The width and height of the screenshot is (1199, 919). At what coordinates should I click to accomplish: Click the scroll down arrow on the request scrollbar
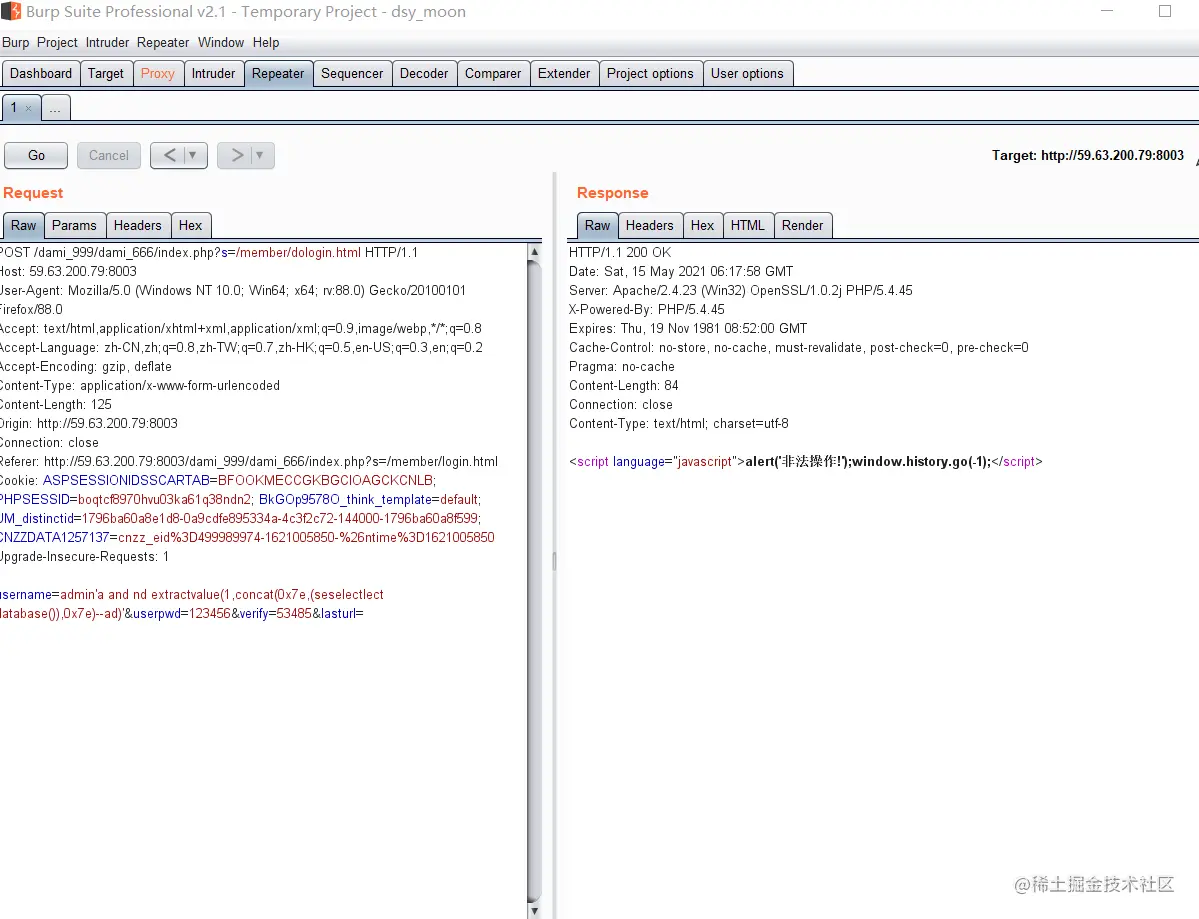click(535, 911)
